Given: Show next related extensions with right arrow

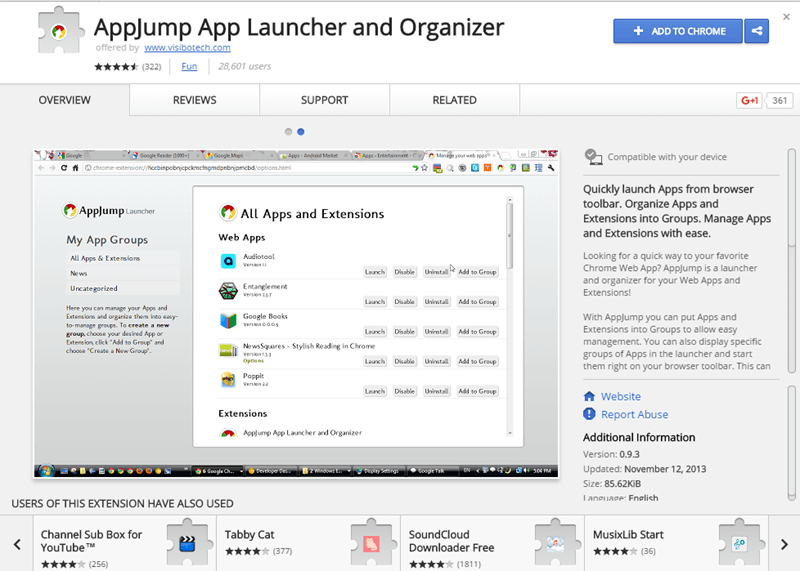Looking at the screenshot, I should click(x=784, y=544).
